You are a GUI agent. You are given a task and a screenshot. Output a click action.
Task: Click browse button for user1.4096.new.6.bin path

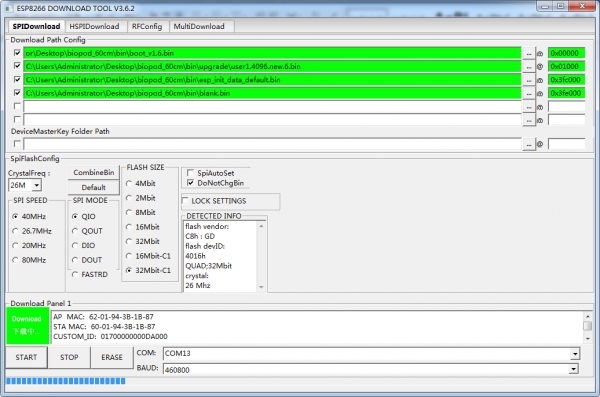point(528,67)
